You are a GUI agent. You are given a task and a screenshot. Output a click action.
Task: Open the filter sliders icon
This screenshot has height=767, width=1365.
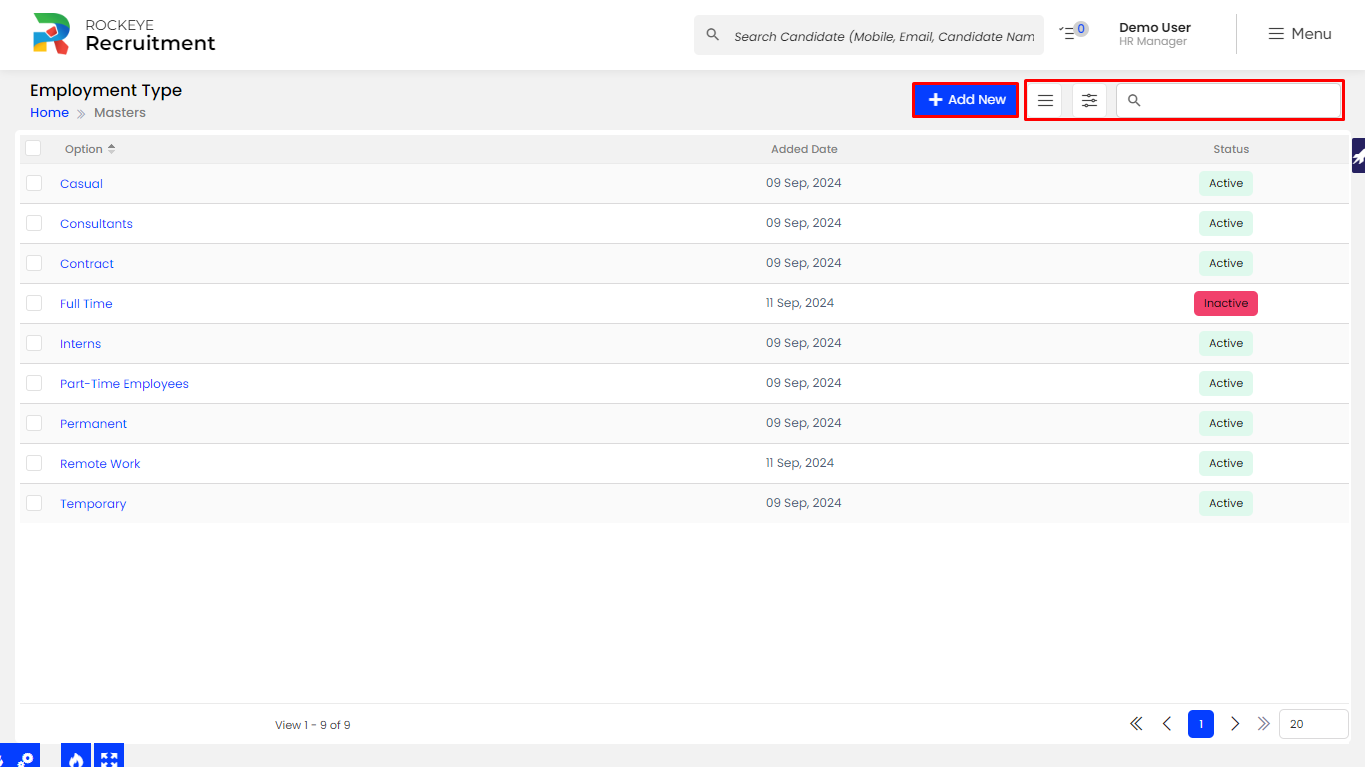(1089, 100)
